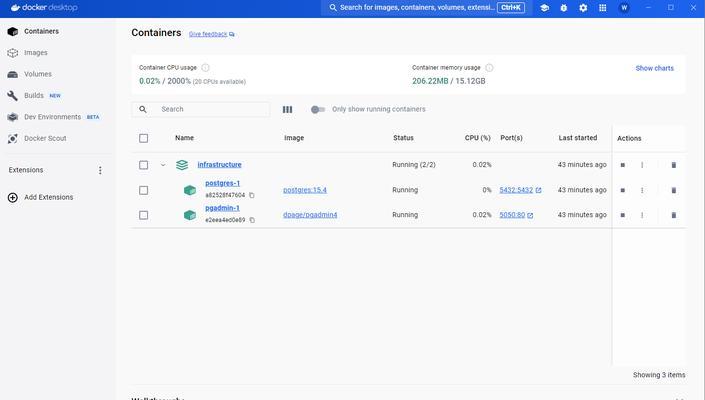Click info icon next to Container memory usage
This screenshot has width=705, height=400.
(489, 67)
